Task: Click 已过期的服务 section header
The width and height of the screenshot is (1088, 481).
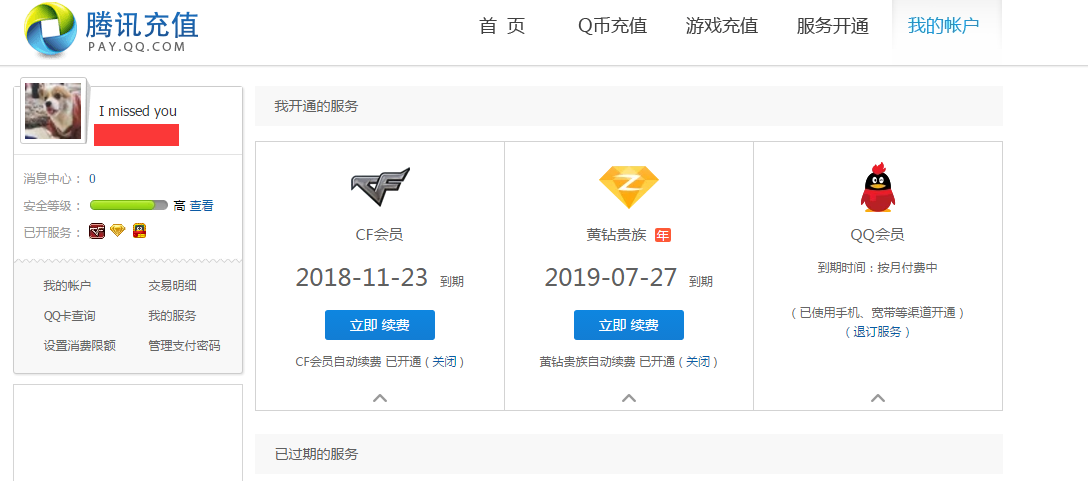Action: [x=316, y=455]
